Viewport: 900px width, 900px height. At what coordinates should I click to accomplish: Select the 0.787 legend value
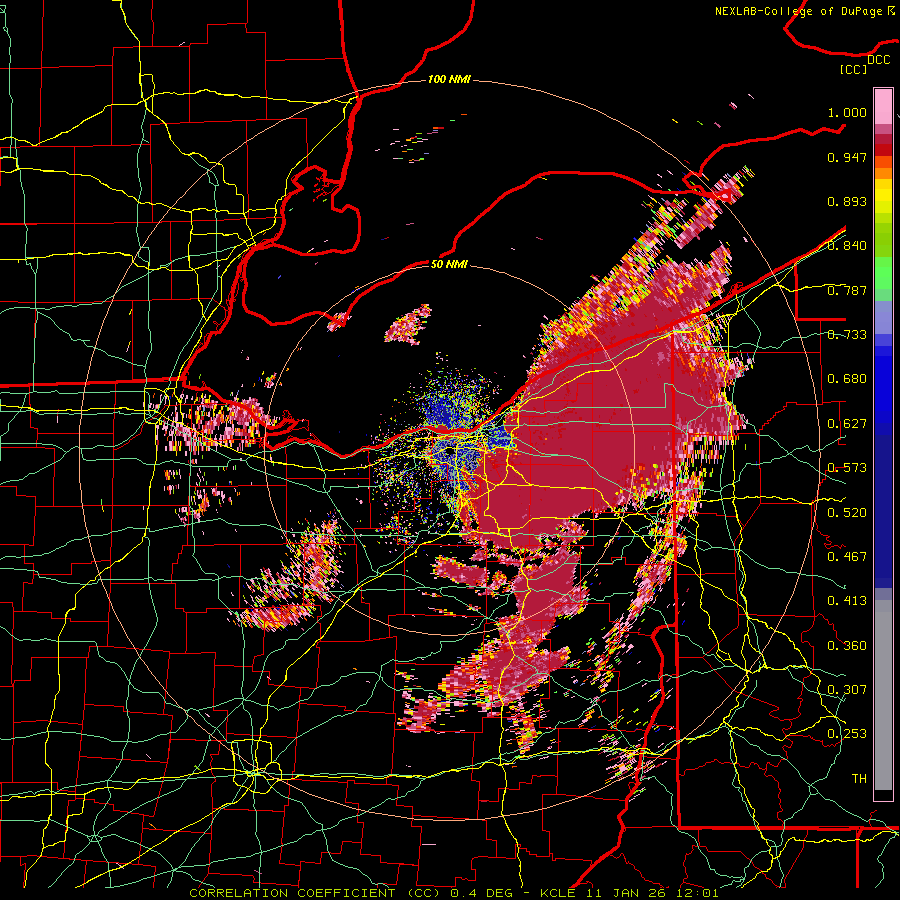(847, 290)
